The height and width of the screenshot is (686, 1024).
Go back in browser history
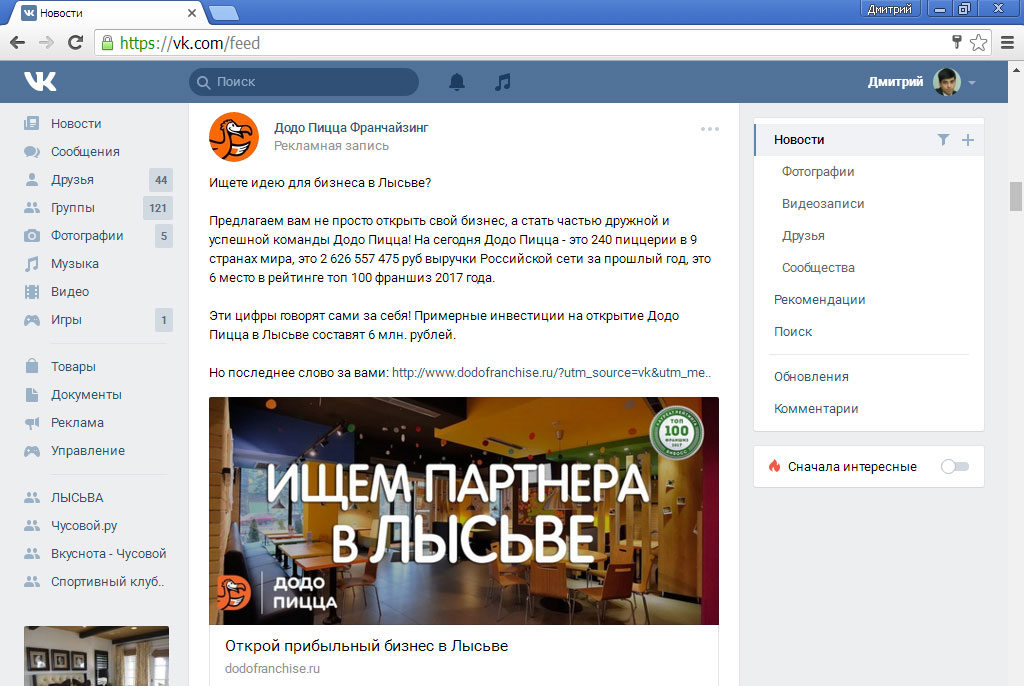pos(18,43)
